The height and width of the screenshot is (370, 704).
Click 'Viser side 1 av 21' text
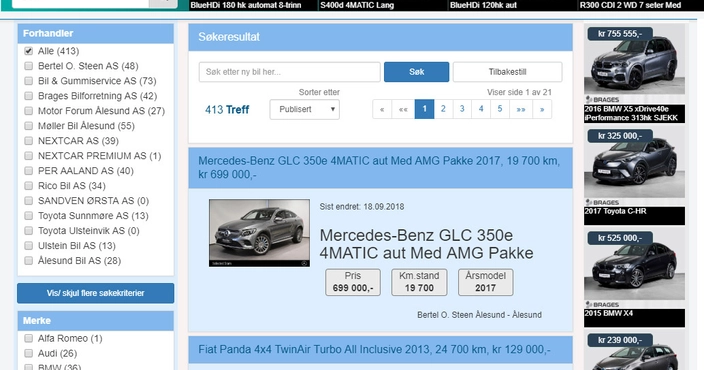(x=519, y=92)
